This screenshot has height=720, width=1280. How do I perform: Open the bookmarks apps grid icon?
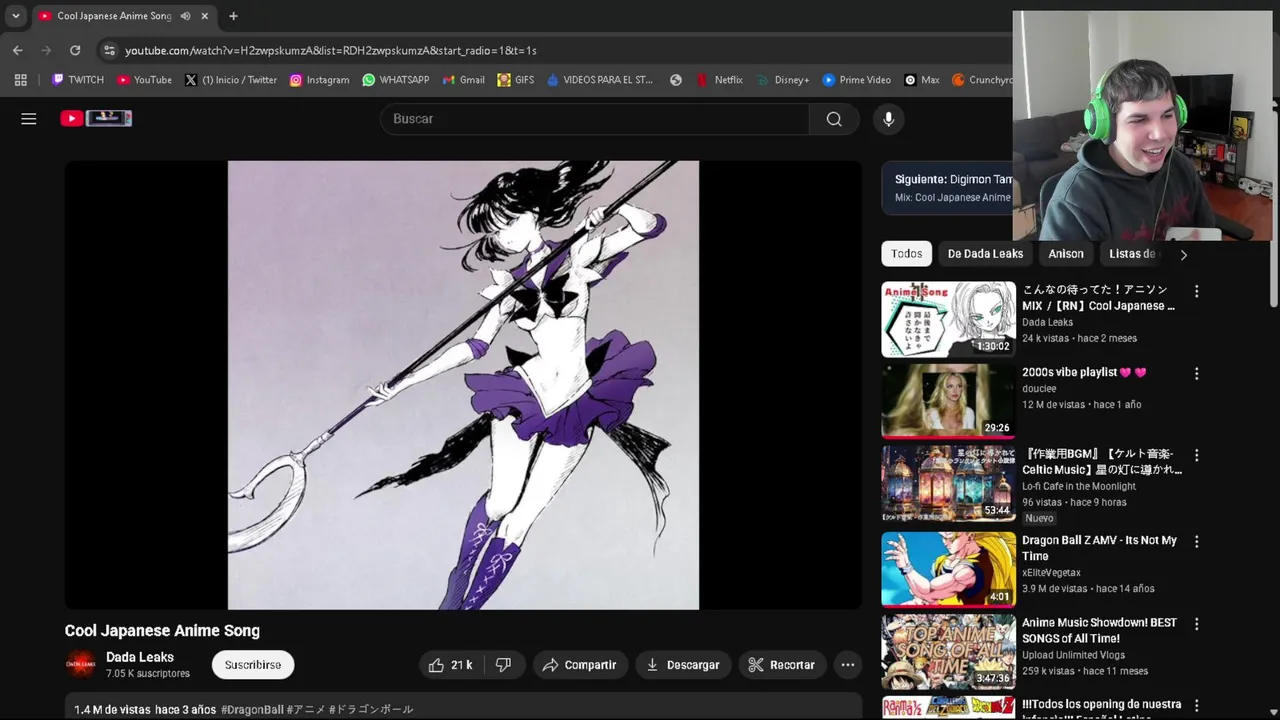click(x=20, y=80)
